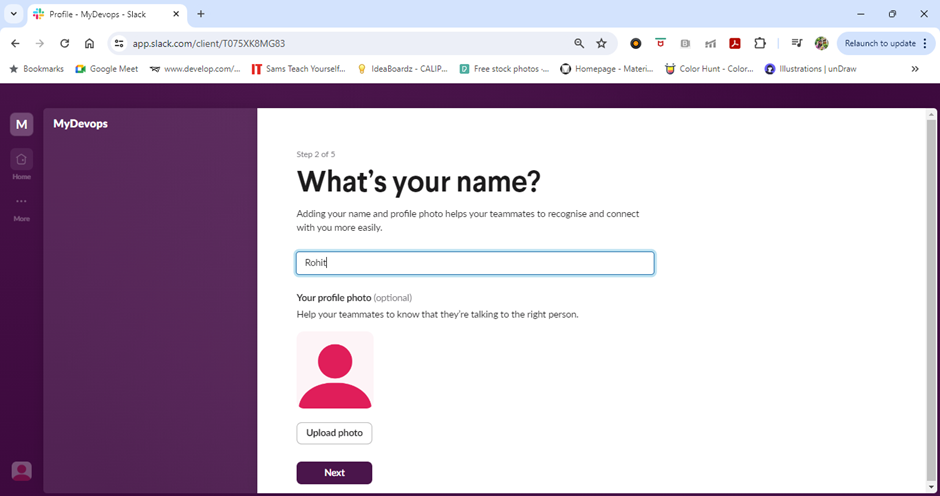The image size is (940, 496).
Task: Minimize the browser window
Action: [861, 14]
